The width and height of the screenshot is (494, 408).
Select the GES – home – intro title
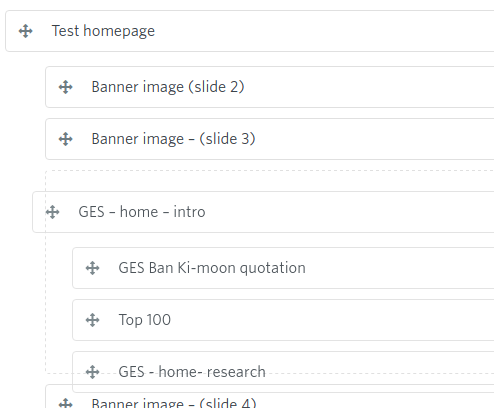click(142, 212)
